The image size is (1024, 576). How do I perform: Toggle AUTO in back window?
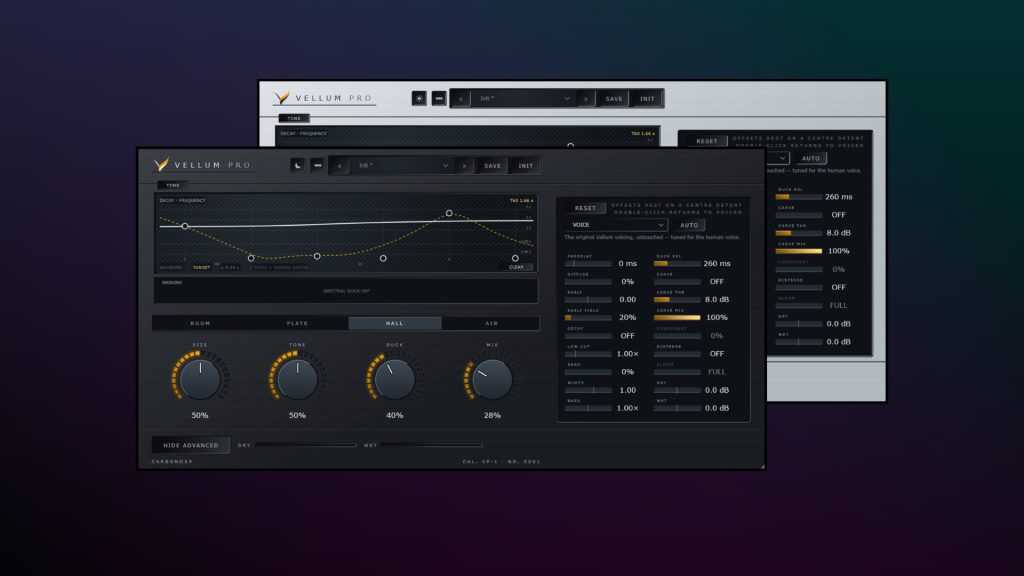click(x=810, y=159)
